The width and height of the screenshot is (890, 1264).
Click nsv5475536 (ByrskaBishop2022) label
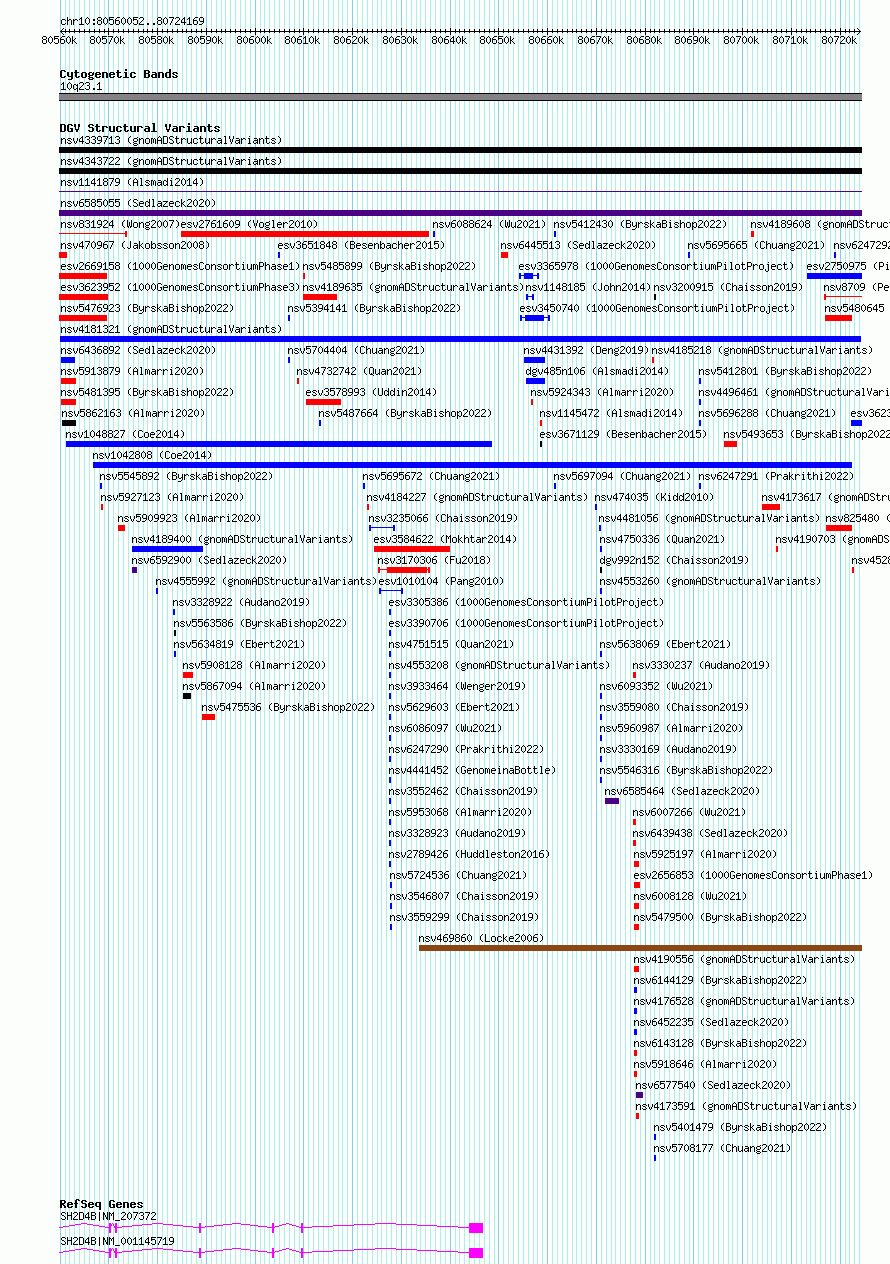288,707
